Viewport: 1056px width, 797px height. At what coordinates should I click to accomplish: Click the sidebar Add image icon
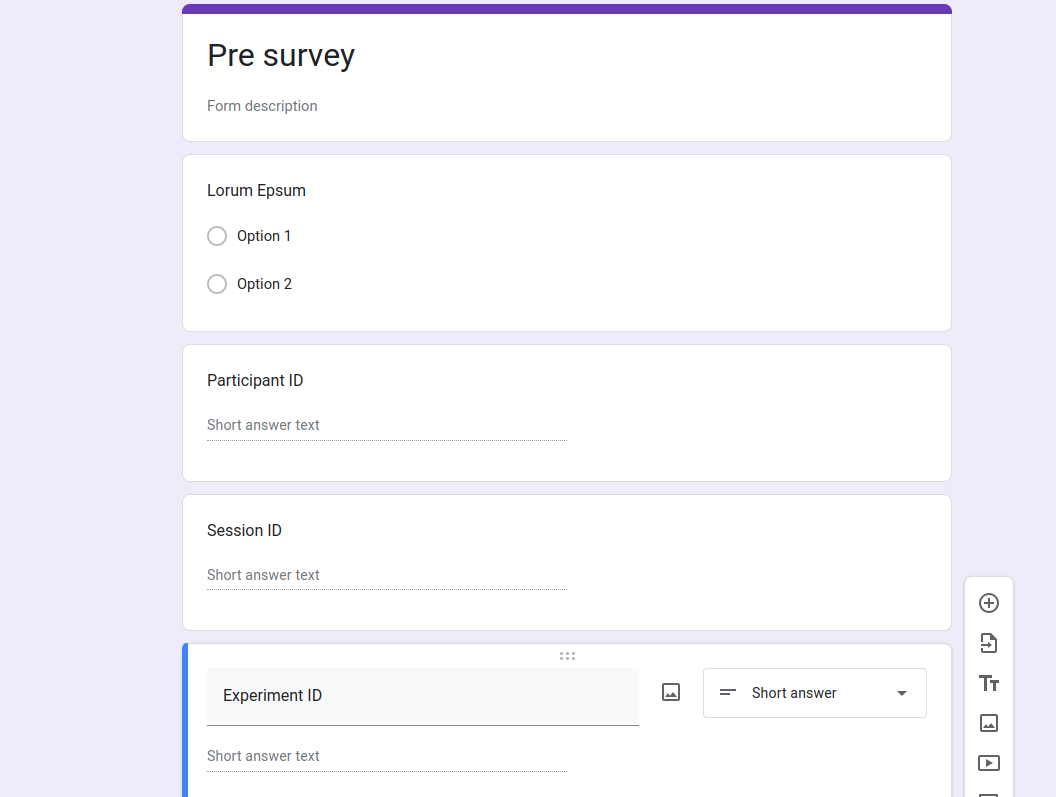pos(989,723)
